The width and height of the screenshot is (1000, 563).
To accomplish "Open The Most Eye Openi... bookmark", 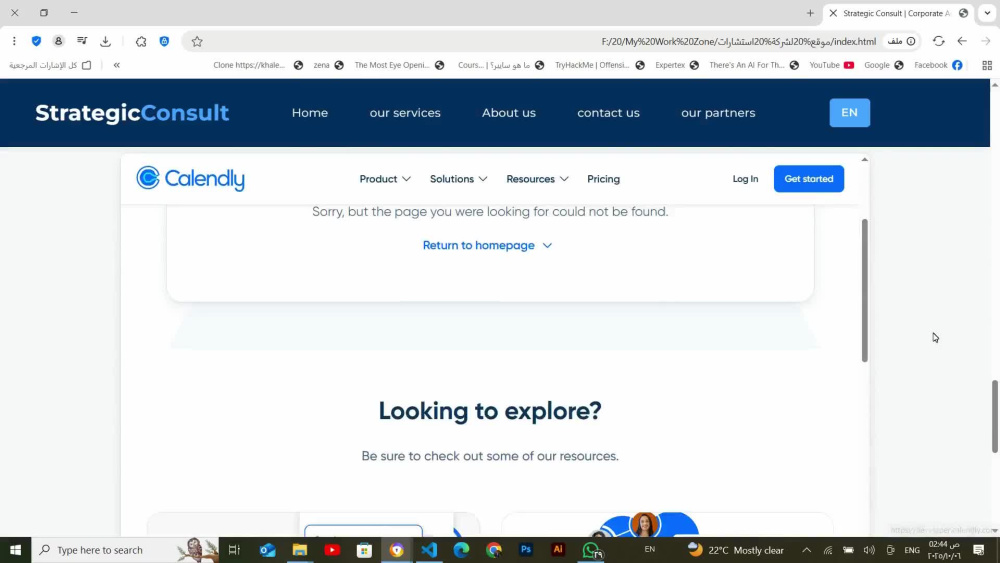I will [399, 65].
